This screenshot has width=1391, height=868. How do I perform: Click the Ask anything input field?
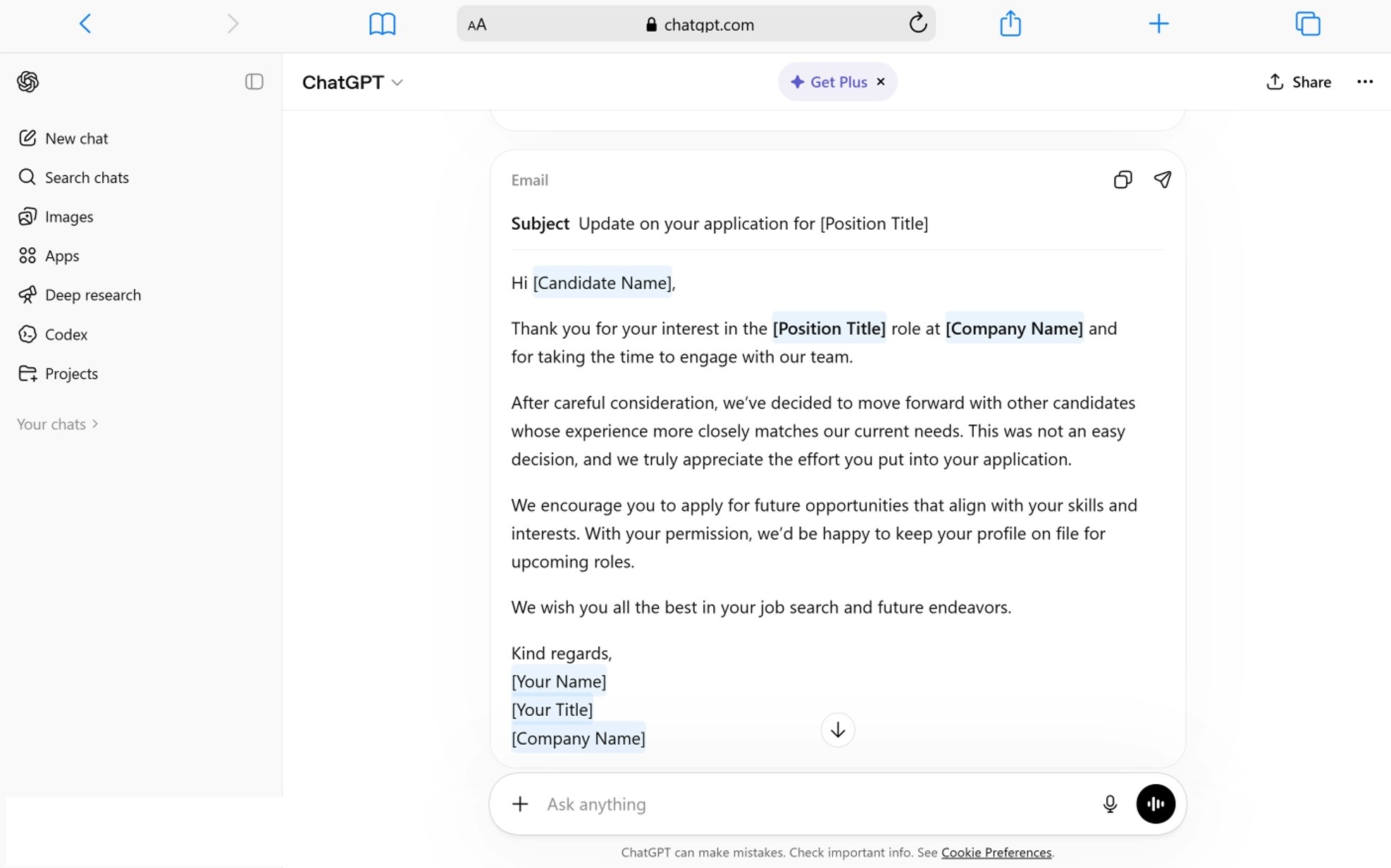817,804
